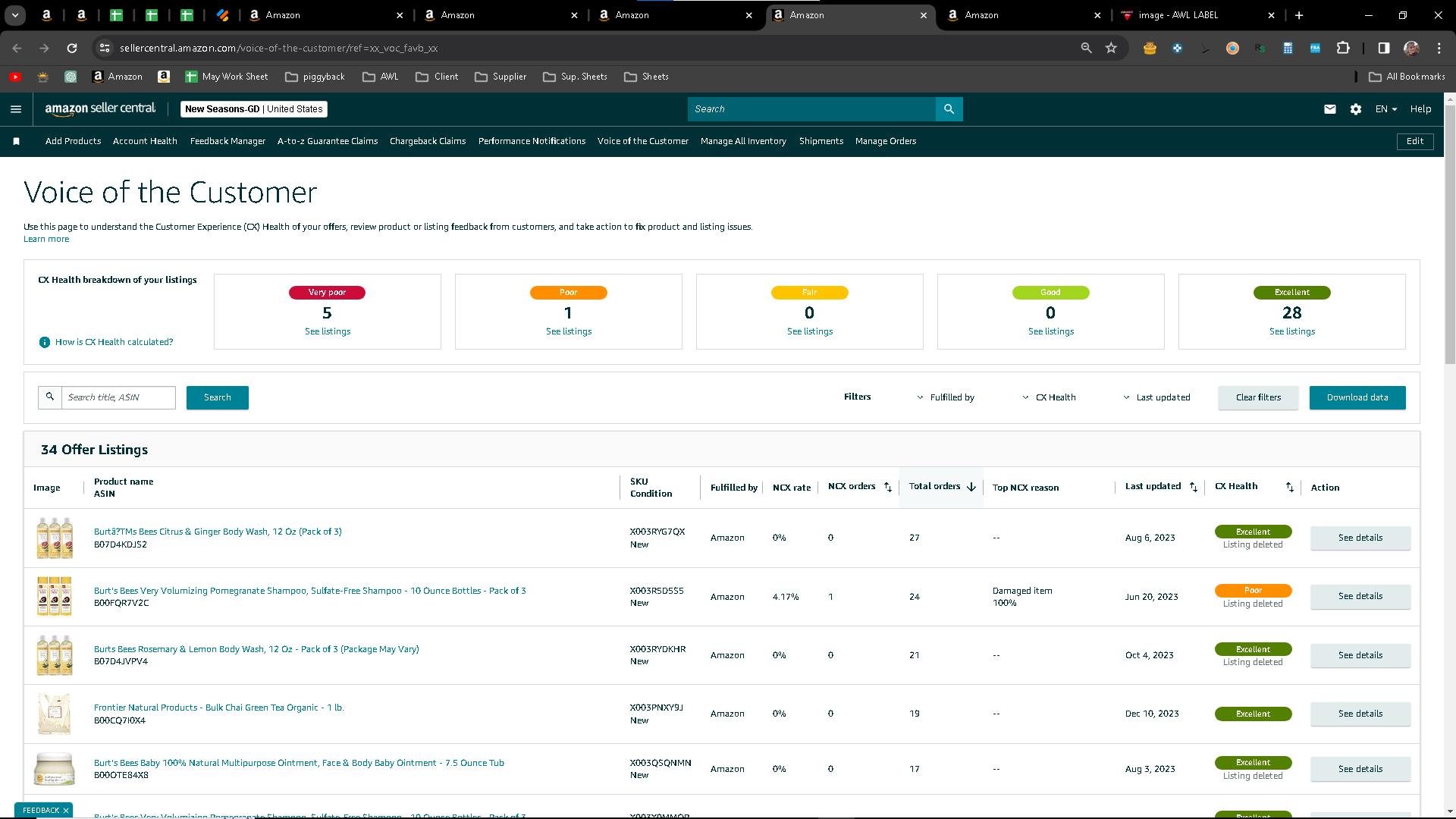The height and width of the screenshot is (819, 1456).
Task: Reload the page in the browser
Action: pyautogui.click(x=72, y=48)
